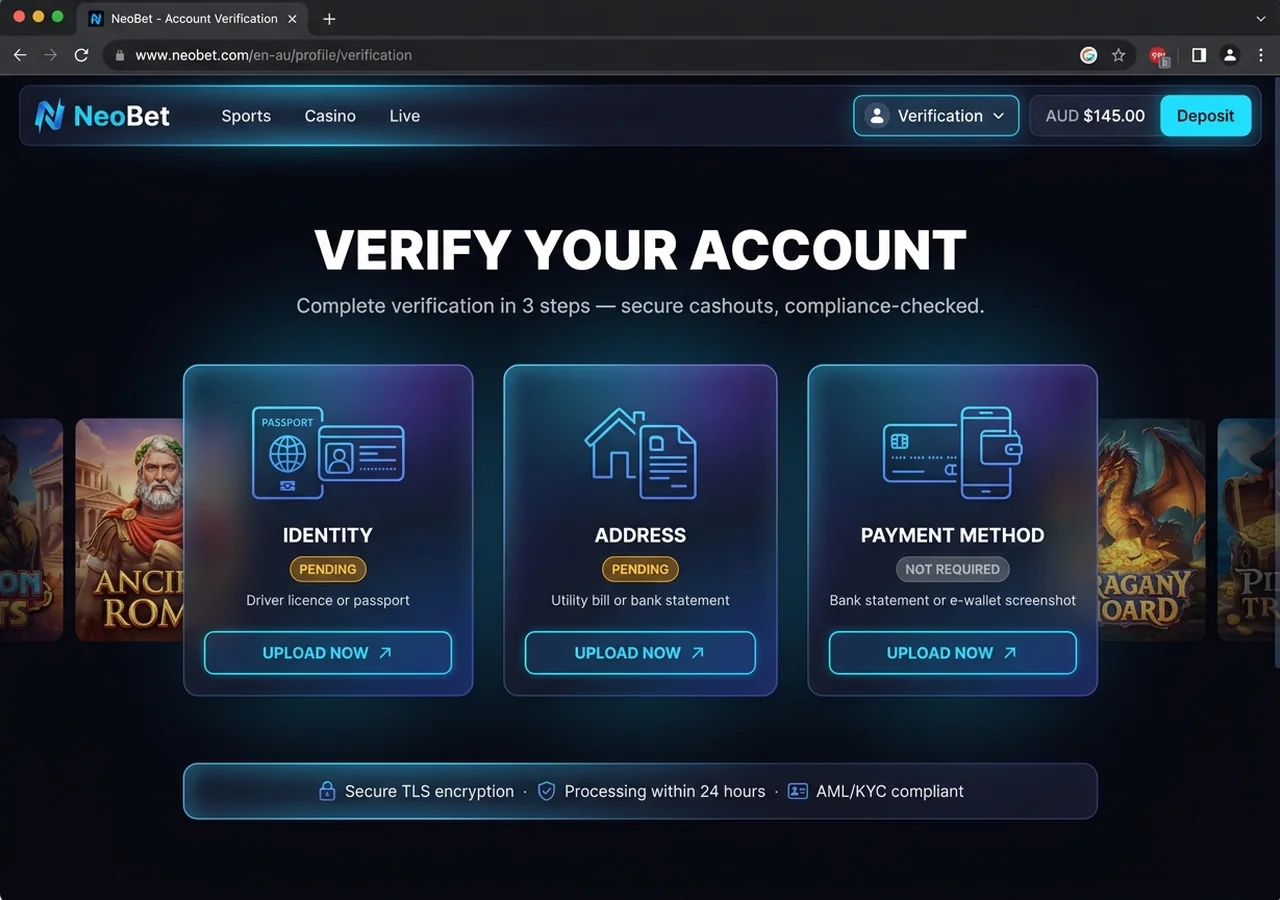The width and height of the screenshot is (1280, 900).
Task: Click the Google icon in address bar
Action: [x=1089, y=55]
